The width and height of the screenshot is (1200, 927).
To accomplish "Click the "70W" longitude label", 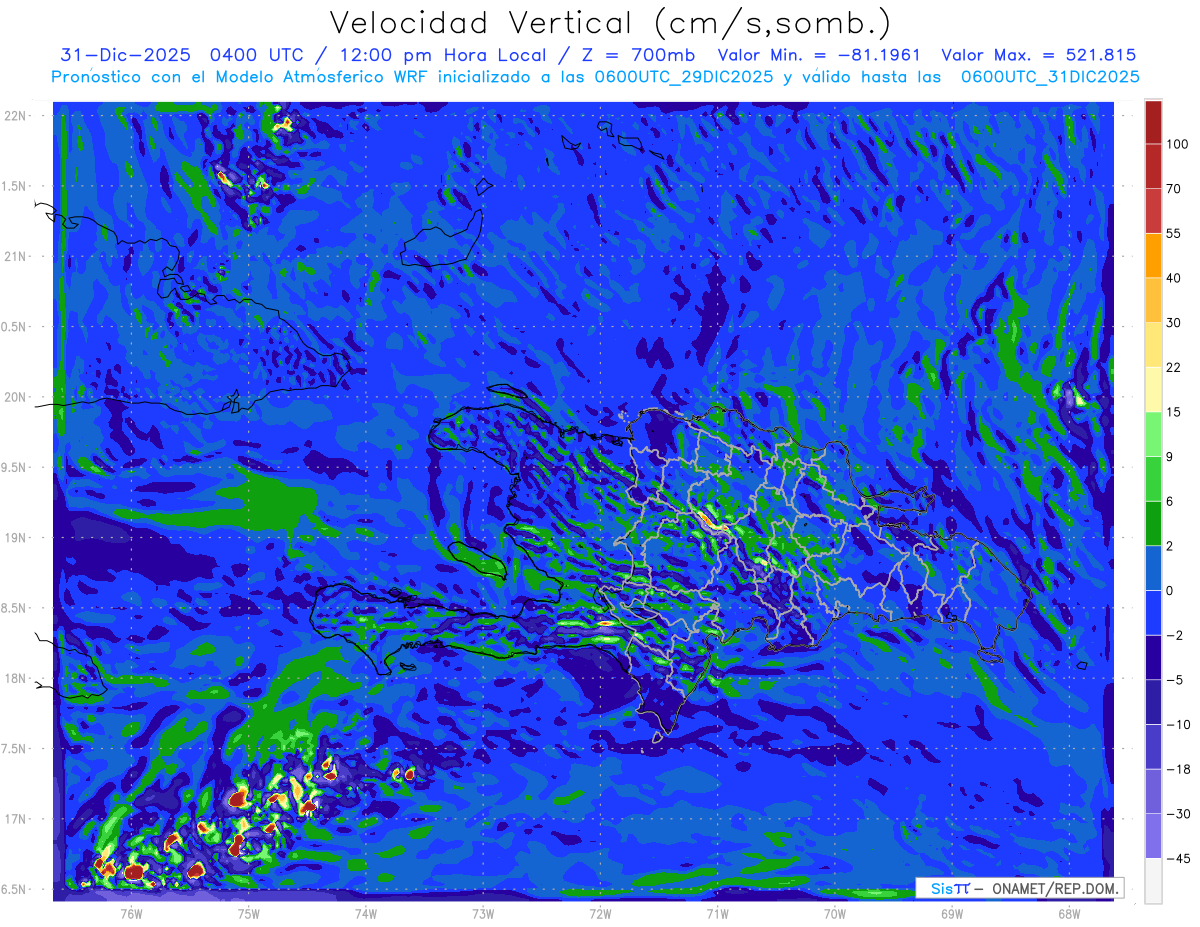I will coord(835,913).
